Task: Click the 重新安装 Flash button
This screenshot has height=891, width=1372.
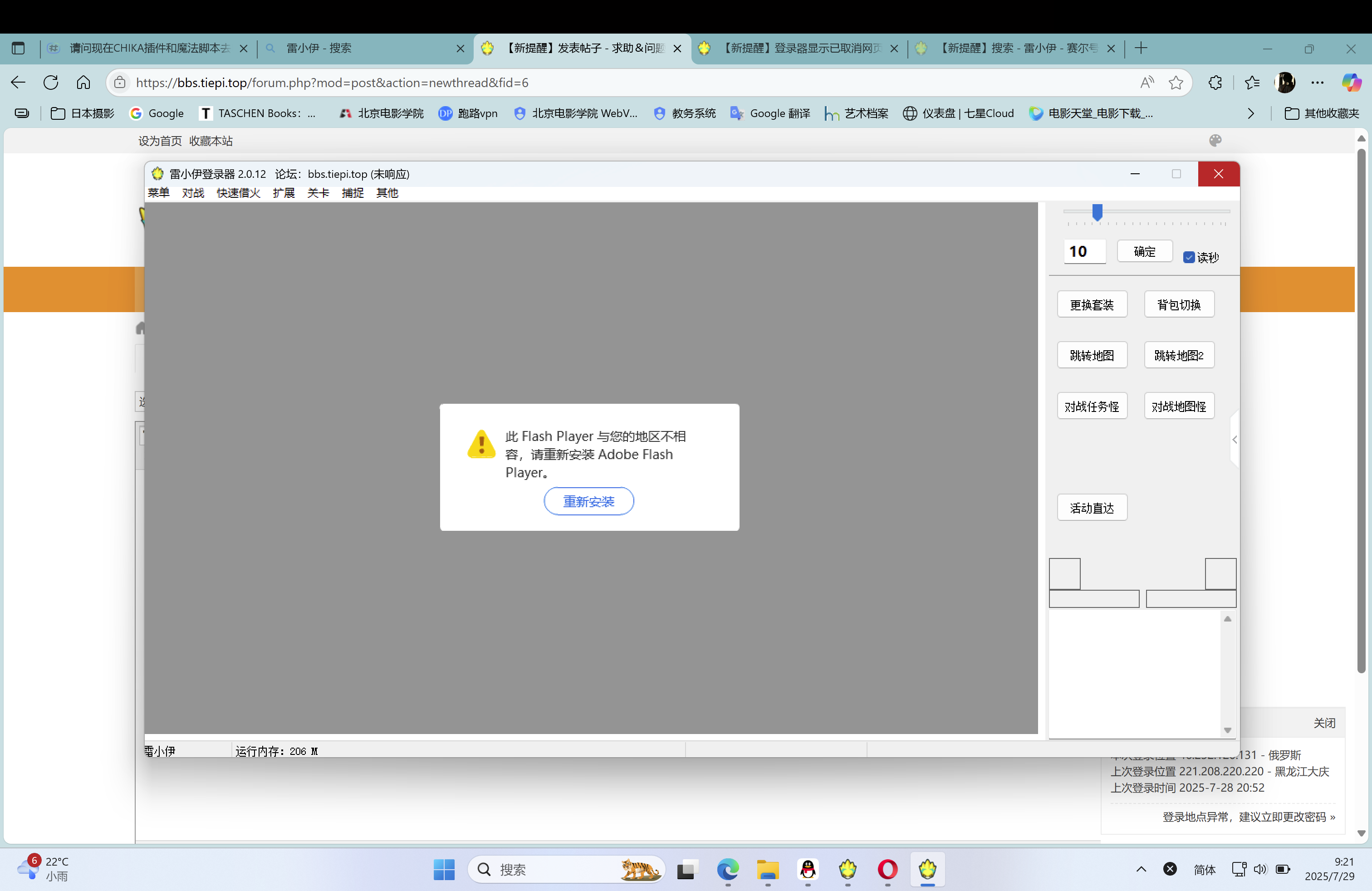Action: [588, 501]
